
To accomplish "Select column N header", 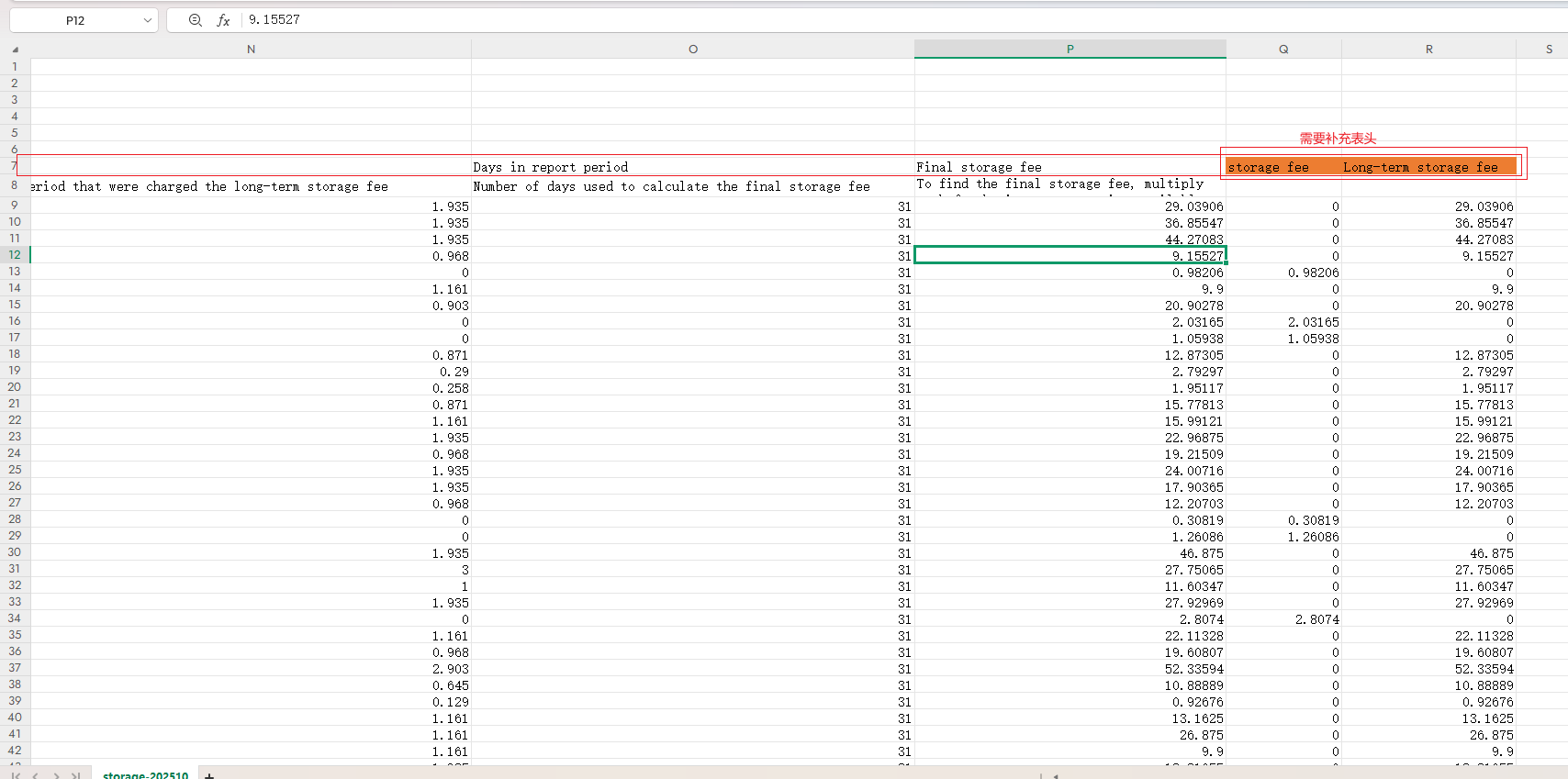I will [251, 50].
